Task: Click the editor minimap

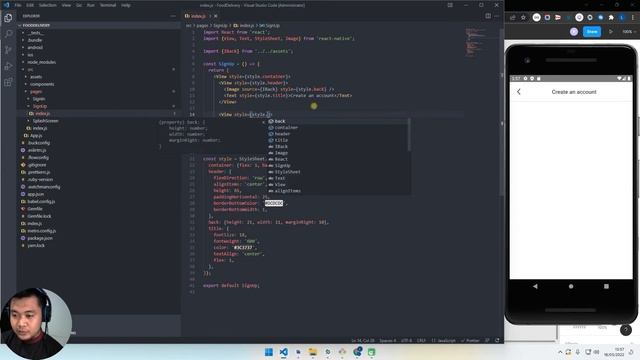Action: (482, 43)
